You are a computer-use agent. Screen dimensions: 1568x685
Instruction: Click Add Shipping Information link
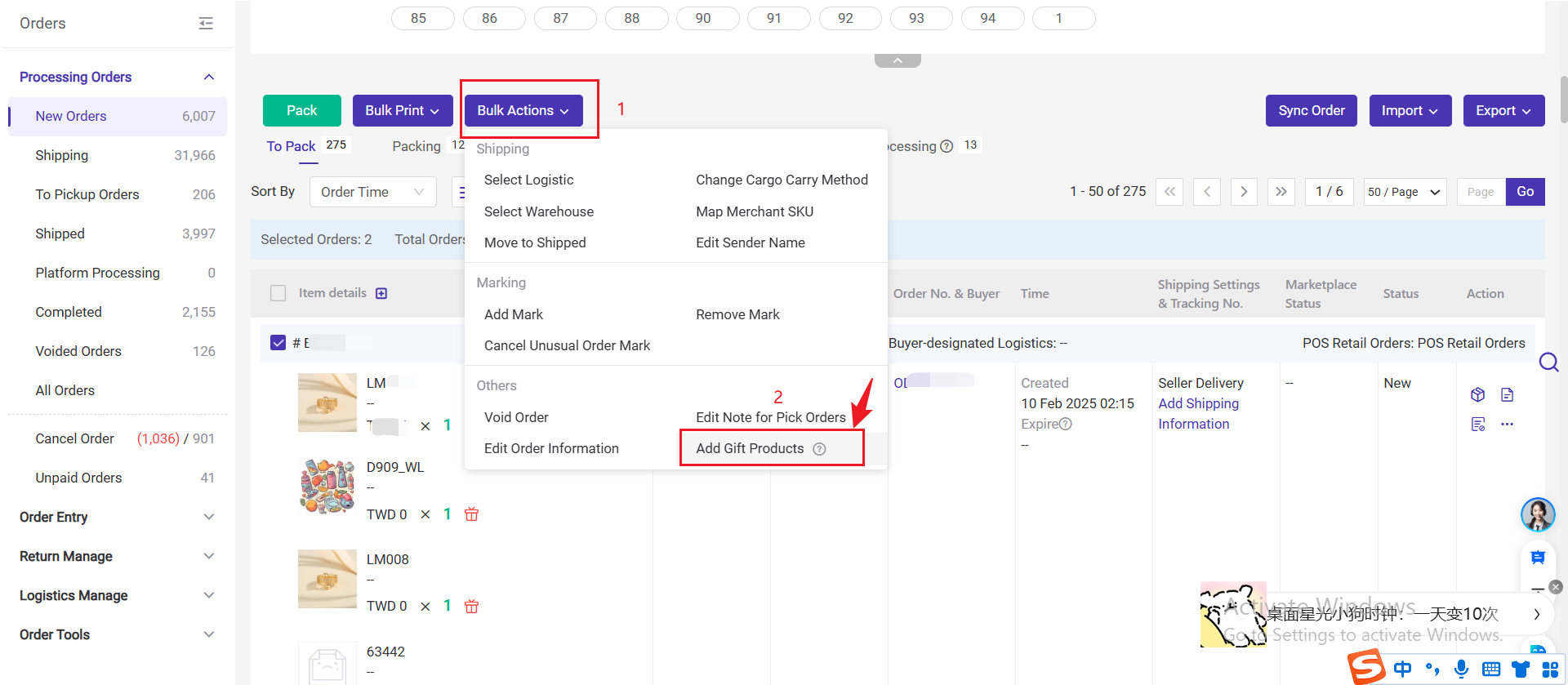tap(1197, 413)
